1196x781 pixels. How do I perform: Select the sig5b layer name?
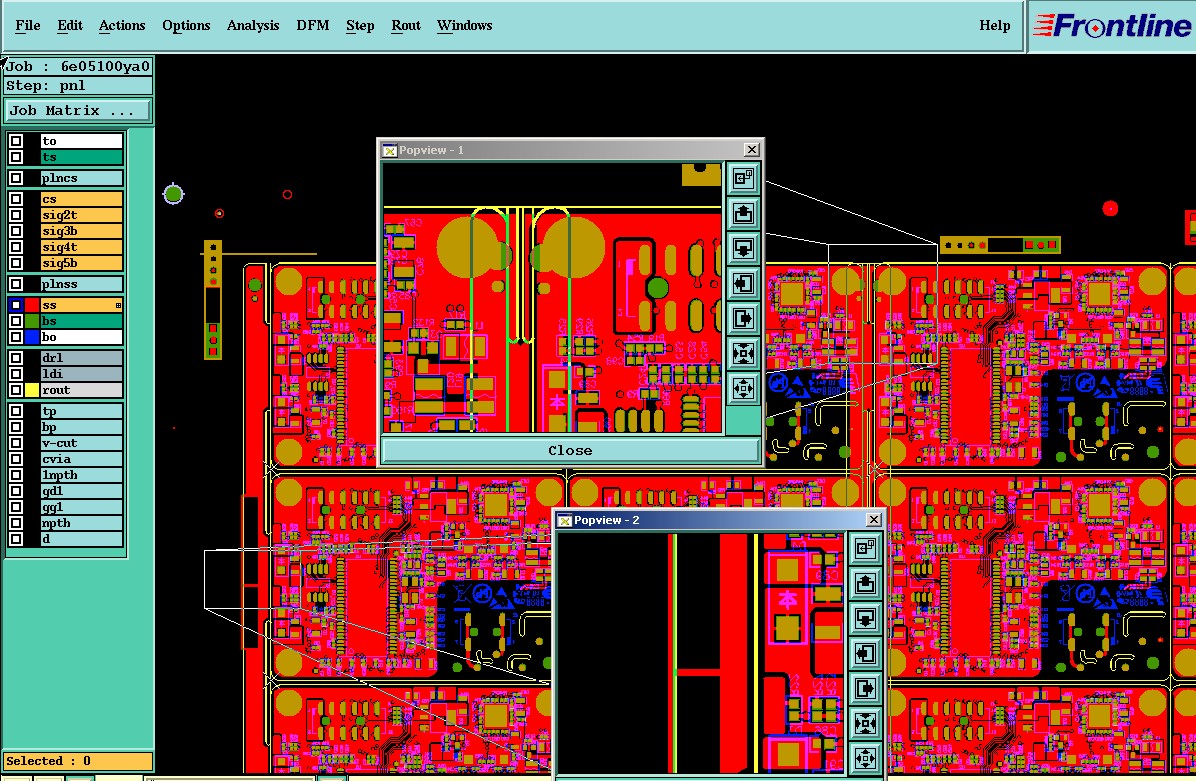pos(82,263)
